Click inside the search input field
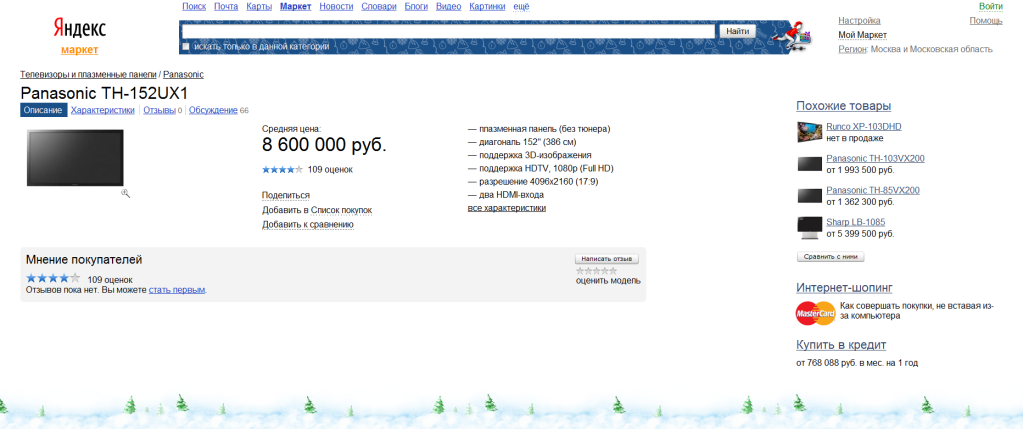This screenshot has width=1023, height=429. (x=448, y=31)
